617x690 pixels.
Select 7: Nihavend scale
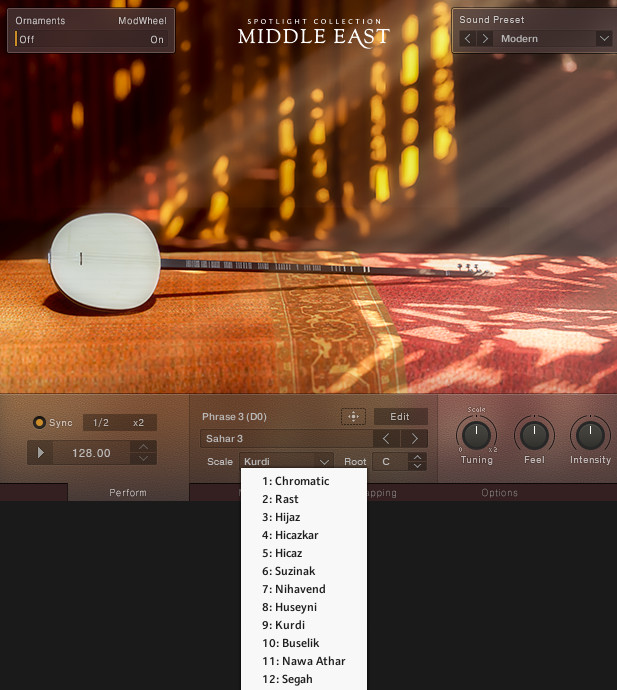[x=304, y=589]
